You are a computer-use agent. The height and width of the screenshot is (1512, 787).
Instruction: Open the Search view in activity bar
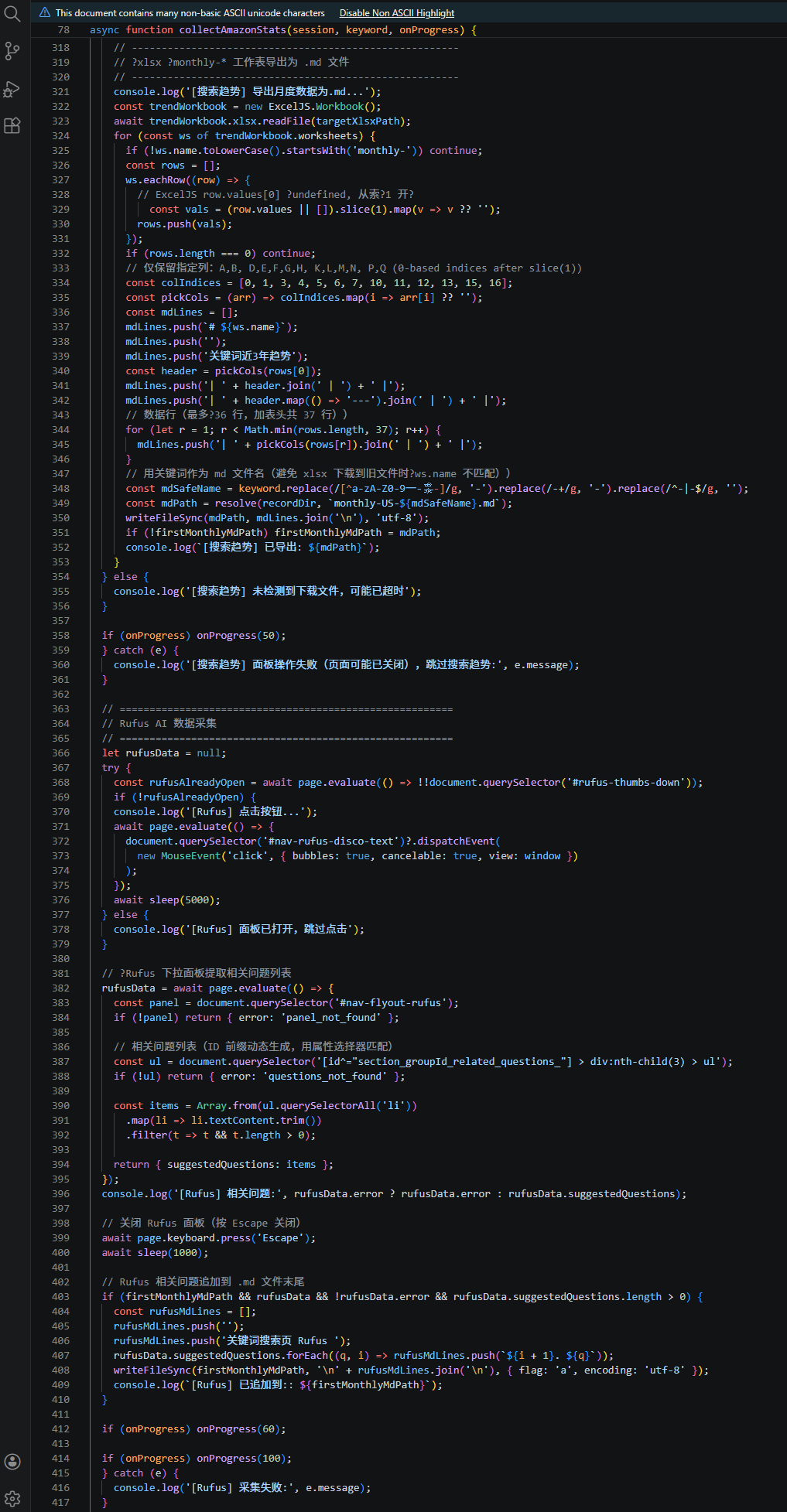pos(12,14)
